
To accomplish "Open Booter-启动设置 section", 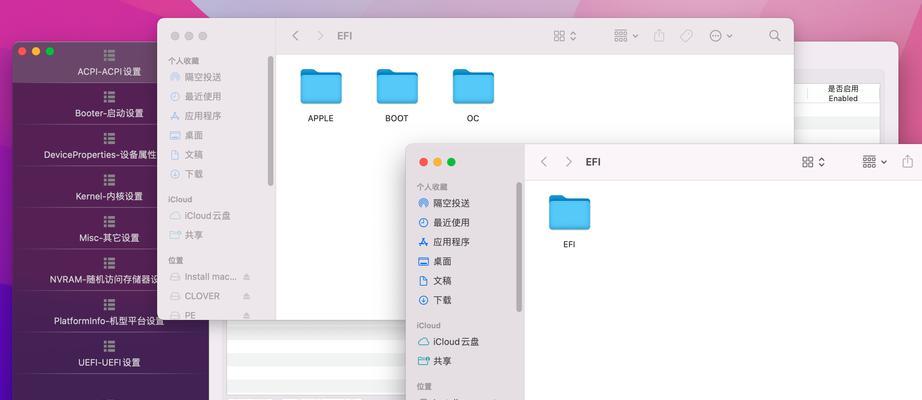I will tap(109, 104).
